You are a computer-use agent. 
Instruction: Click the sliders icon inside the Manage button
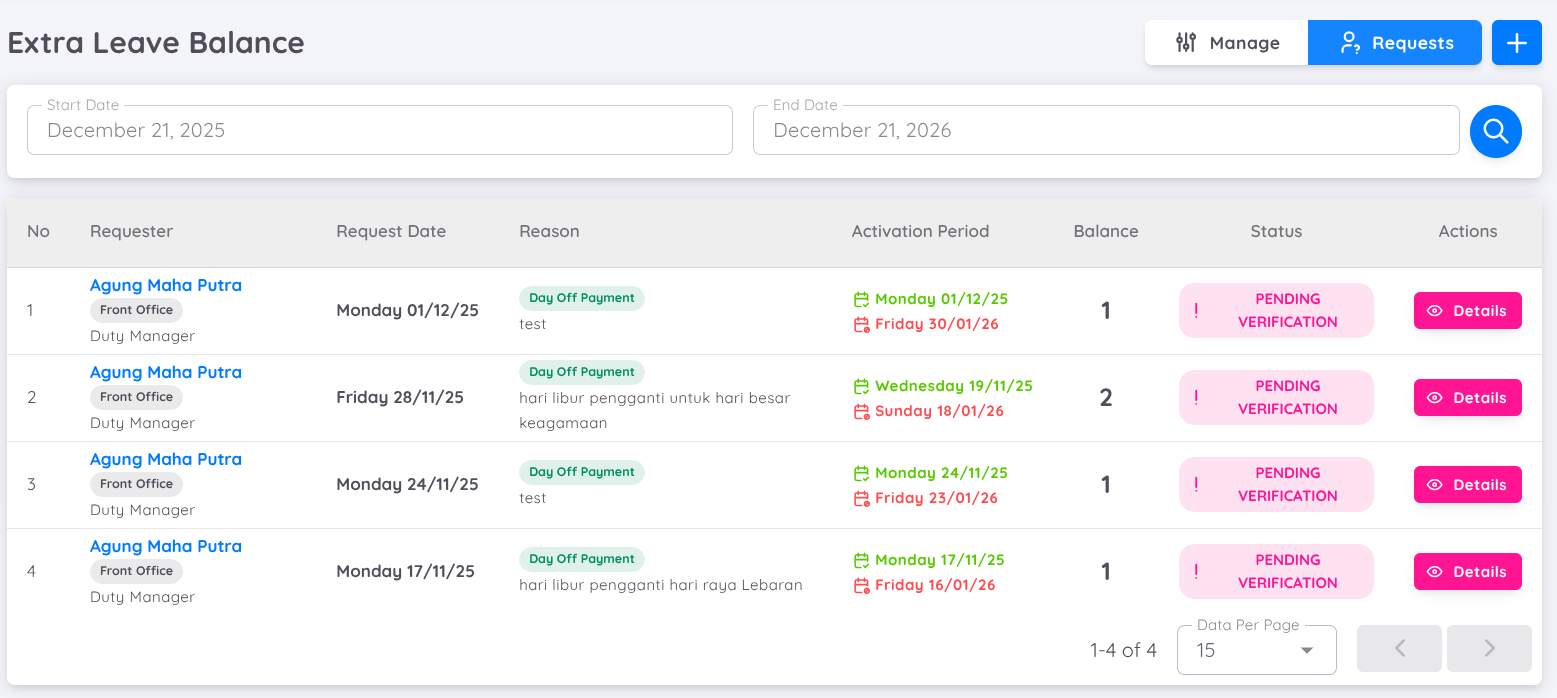(x=1185, y=42)
